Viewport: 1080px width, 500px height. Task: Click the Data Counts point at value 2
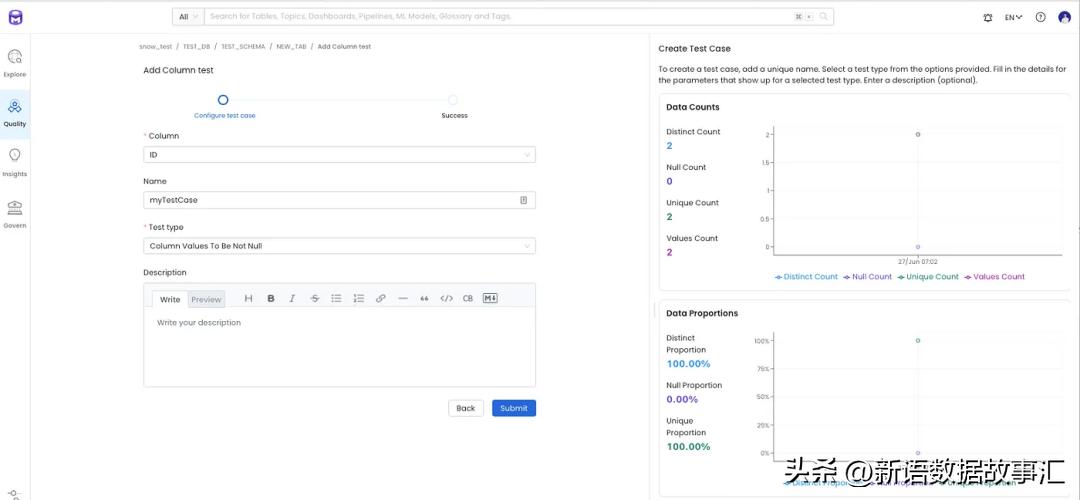click(917, 134)
